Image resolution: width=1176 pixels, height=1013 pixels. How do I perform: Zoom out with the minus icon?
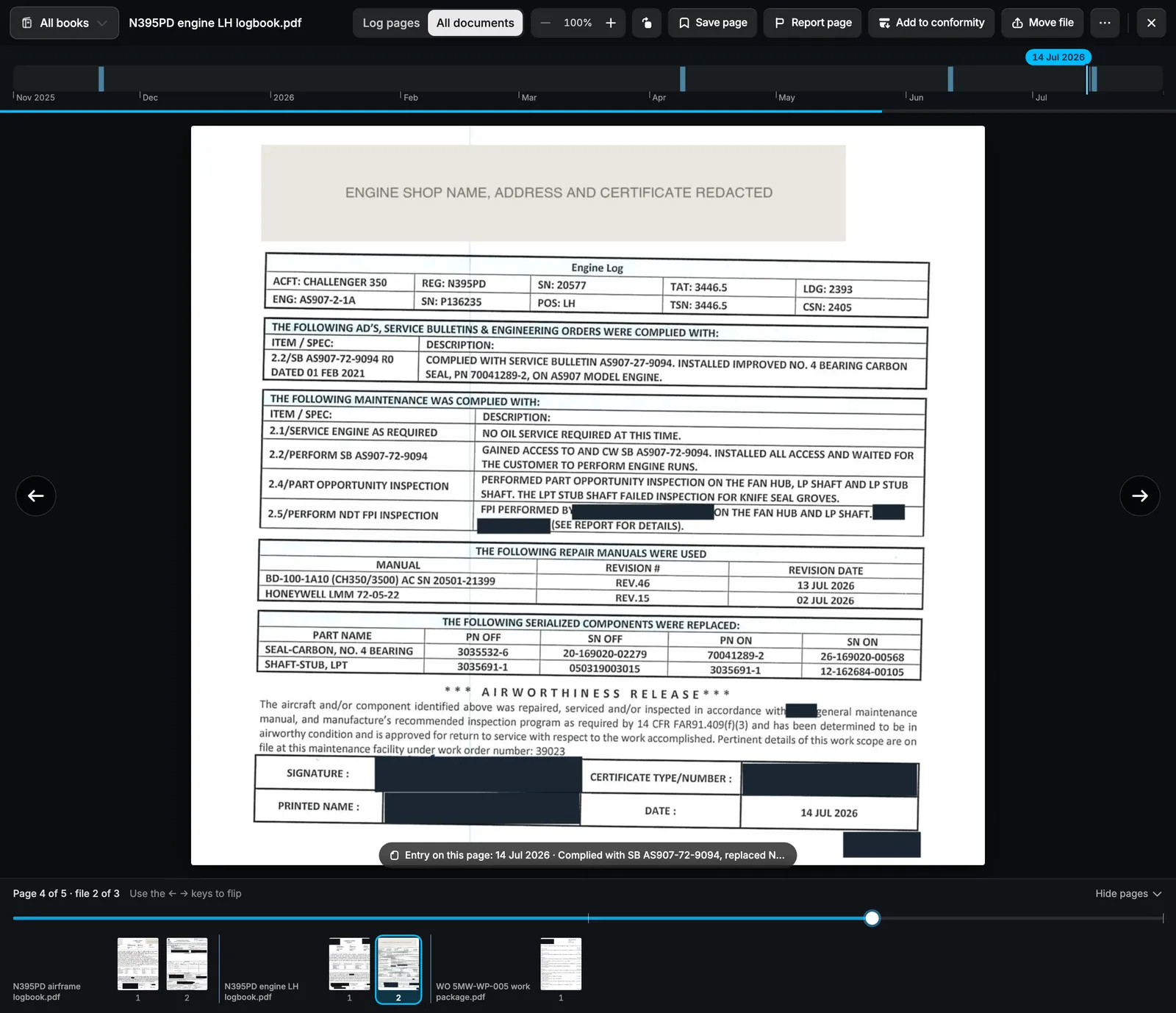point(545,23)
